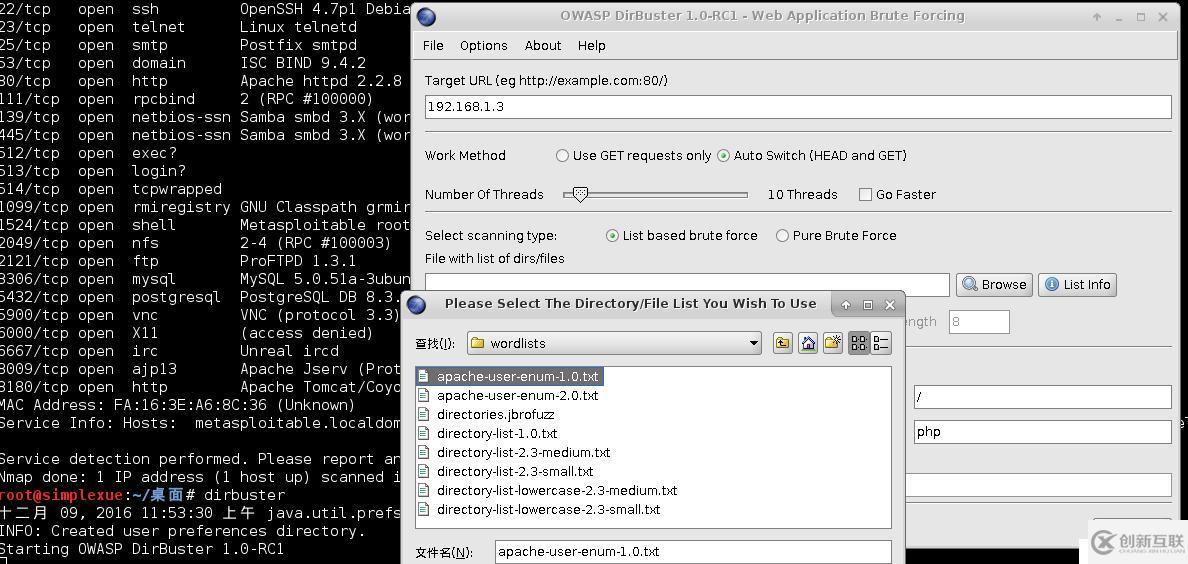Click the file name field in dialog

click(693, 552)
